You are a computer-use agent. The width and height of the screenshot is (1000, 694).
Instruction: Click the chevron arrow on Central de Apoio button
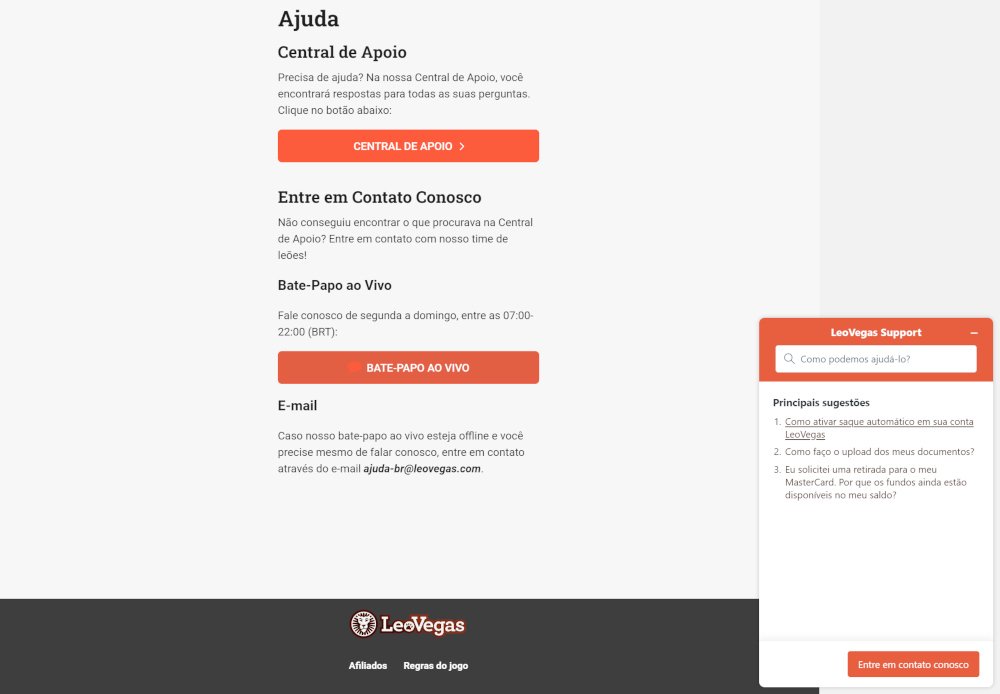[462, 146]
